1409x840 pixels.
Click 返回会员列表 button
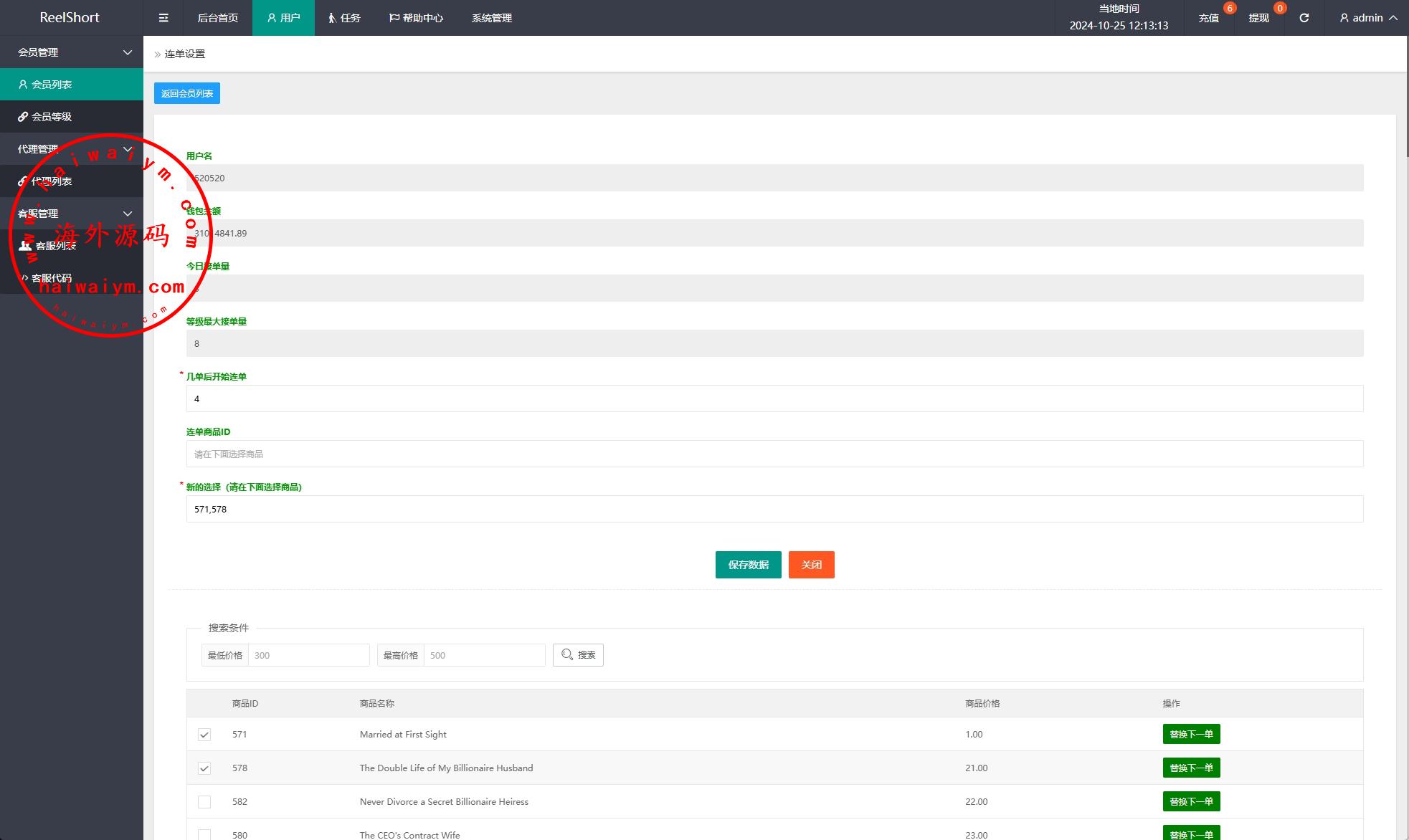(186, 93)
